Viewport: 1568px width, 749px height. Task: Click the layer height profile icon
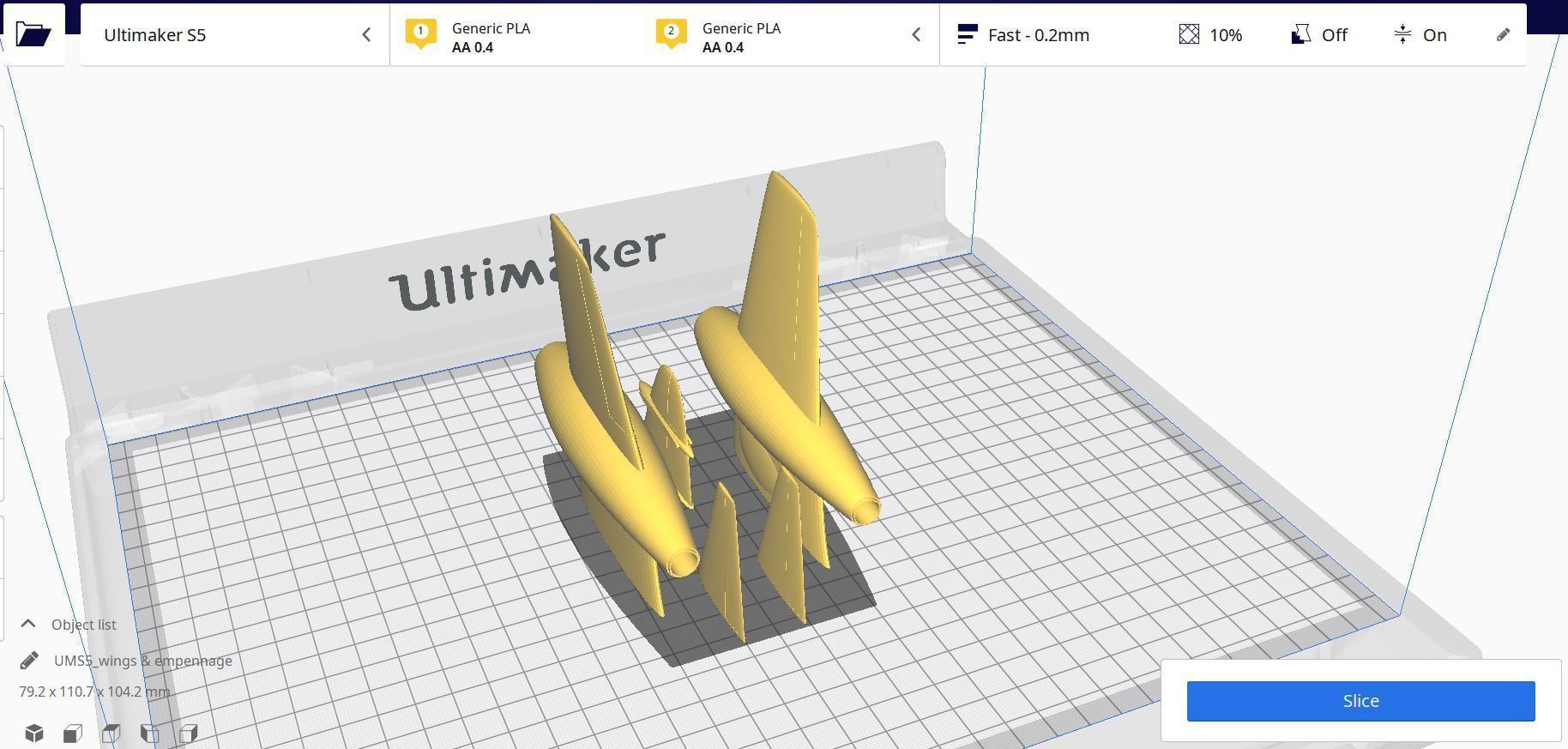(x=968, y=34)
